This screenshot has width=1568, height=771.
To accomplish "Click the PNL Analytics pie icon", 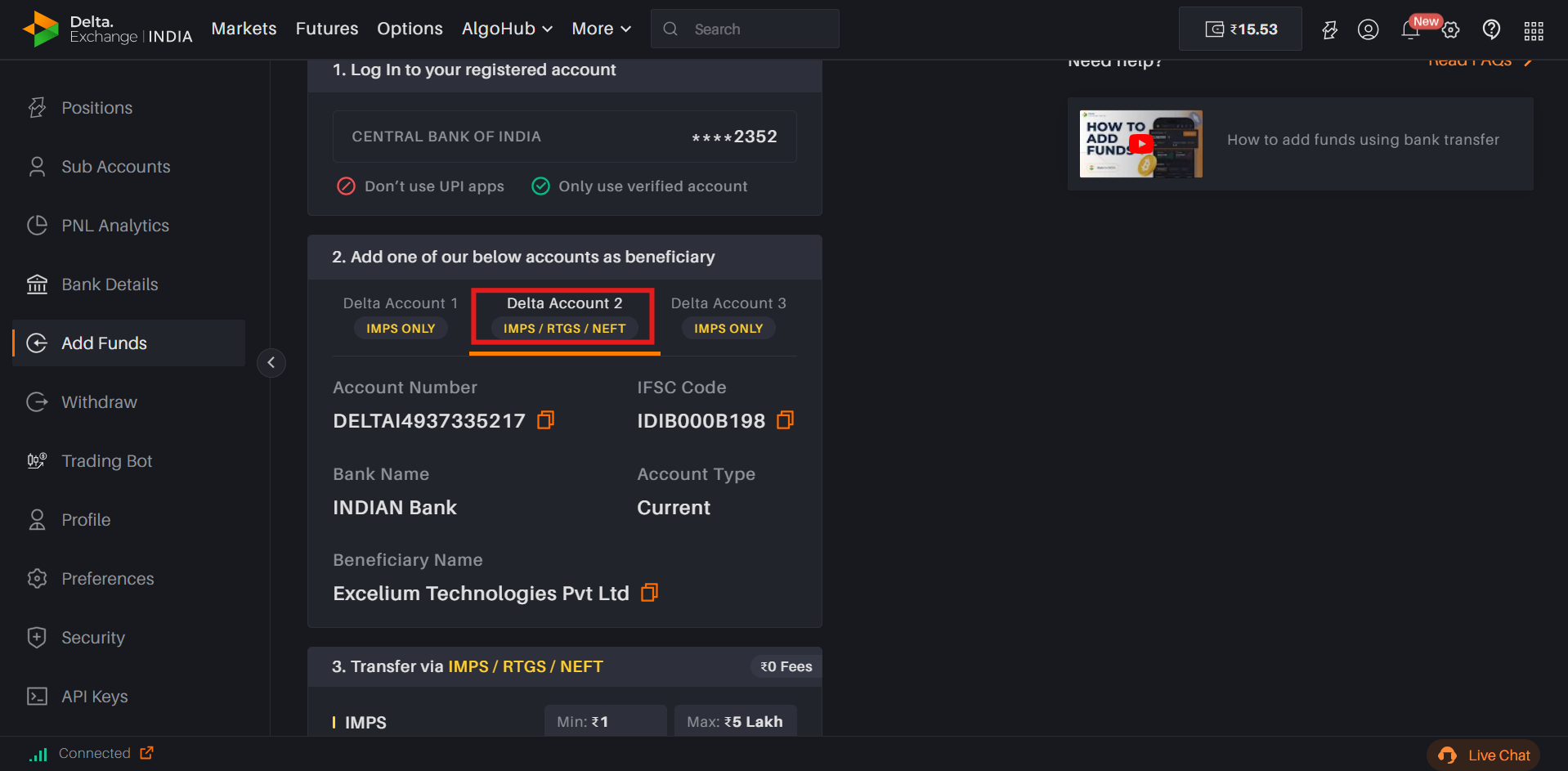I will pyautogui.click(x=37, y=226).
